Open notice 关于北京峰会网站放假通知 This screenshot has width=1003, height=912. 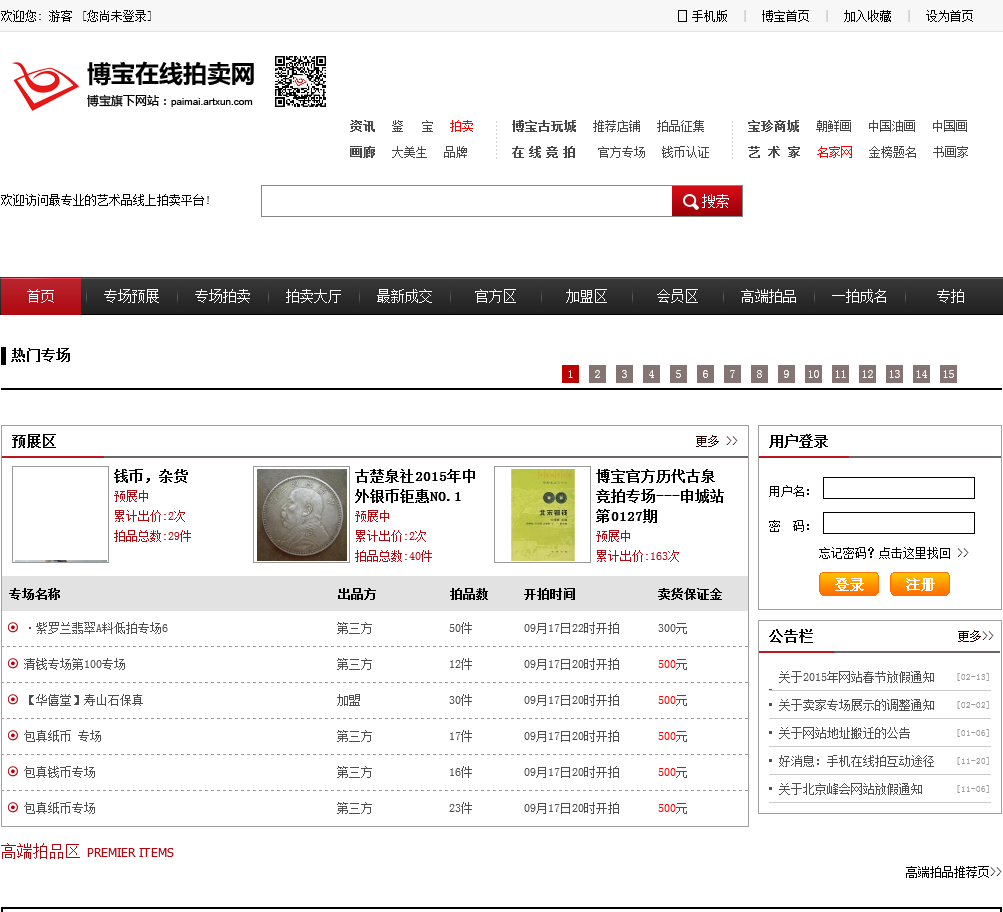click(850, 789)
